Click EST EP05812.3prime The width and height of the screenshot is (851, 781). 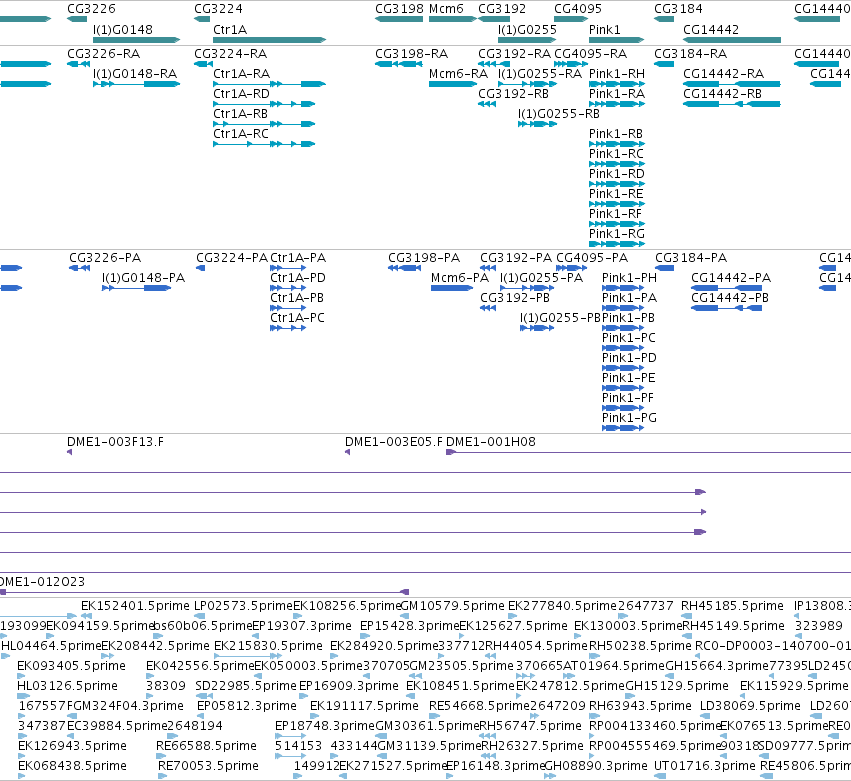coord(246,706)
